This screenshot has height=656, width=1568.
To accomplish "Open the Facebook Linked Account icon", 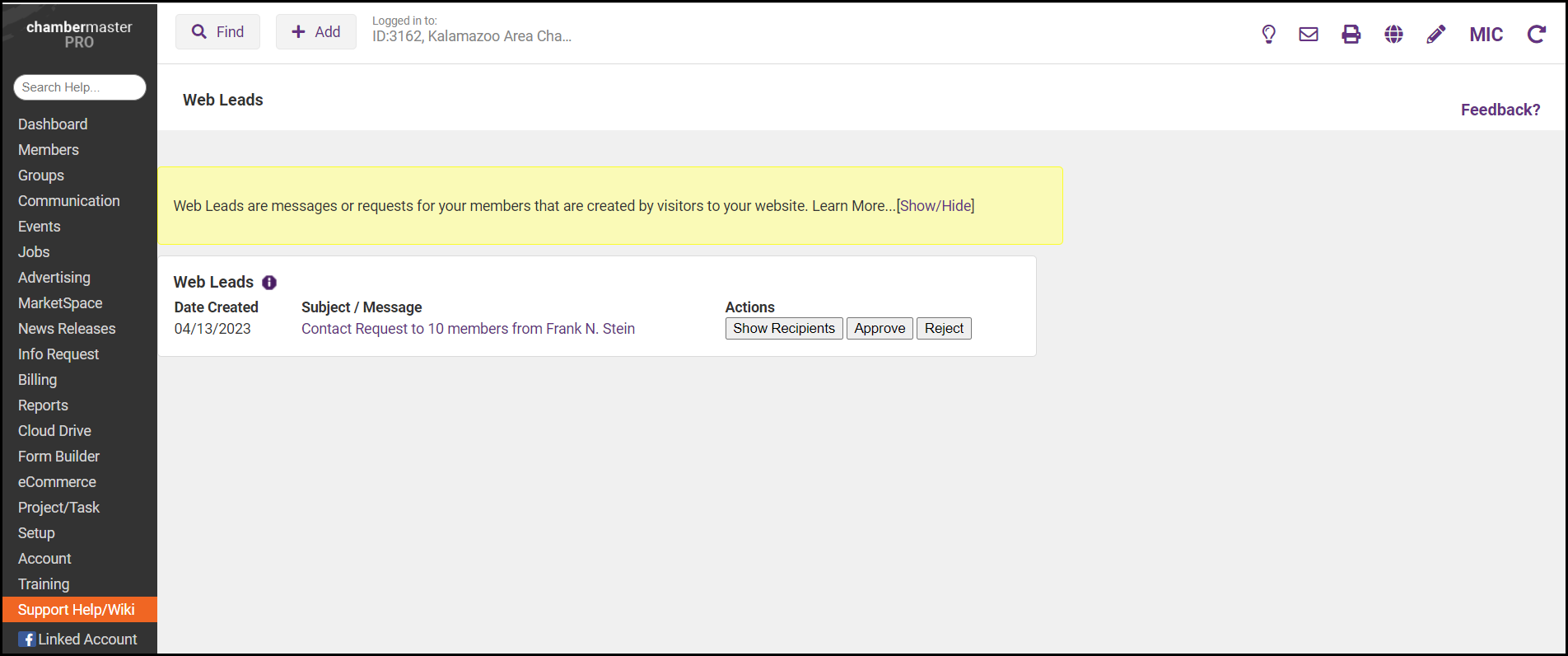I will [x=27, y=640].
